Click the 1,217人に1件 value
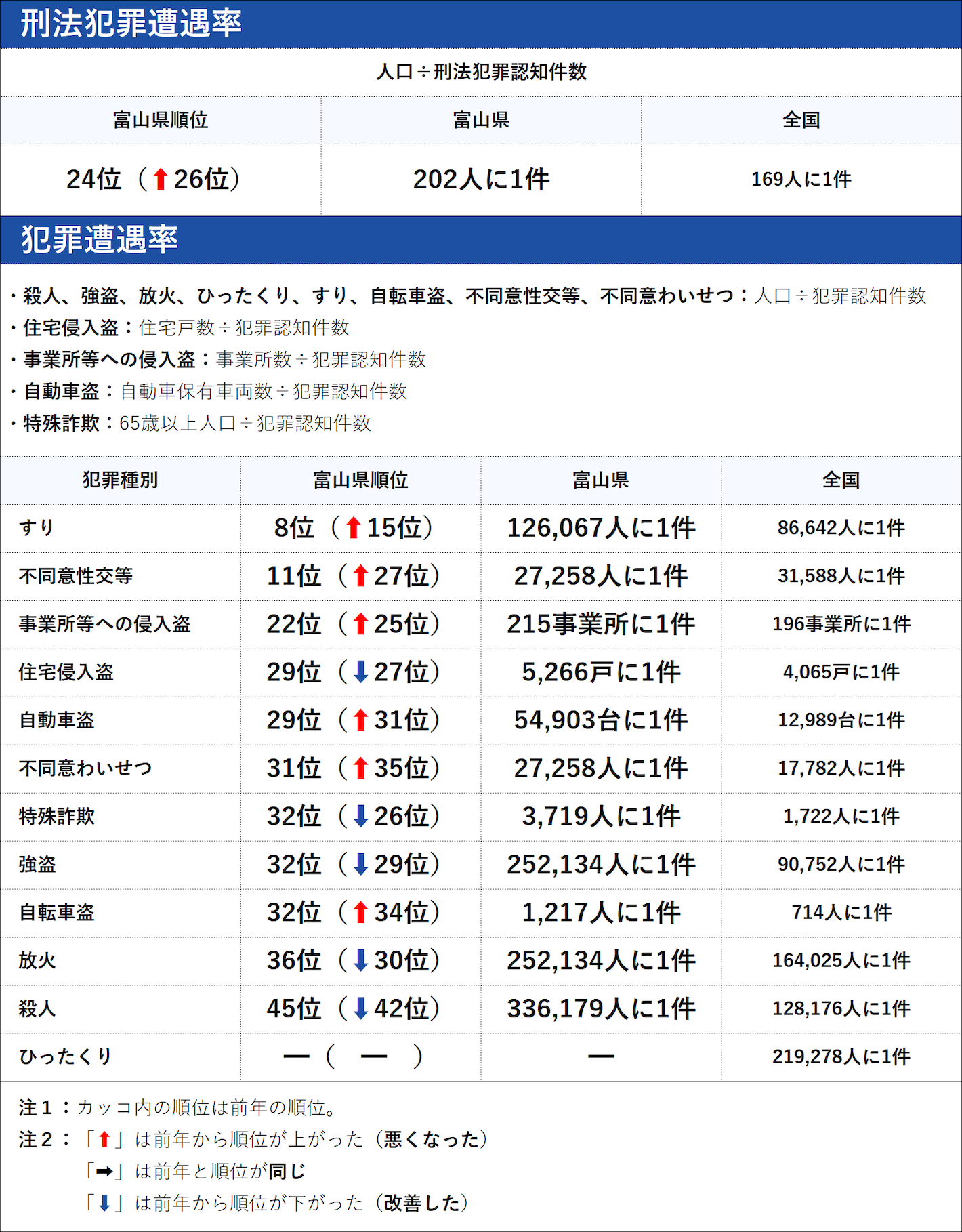The image size is (962, 1232). pos(601,913)
